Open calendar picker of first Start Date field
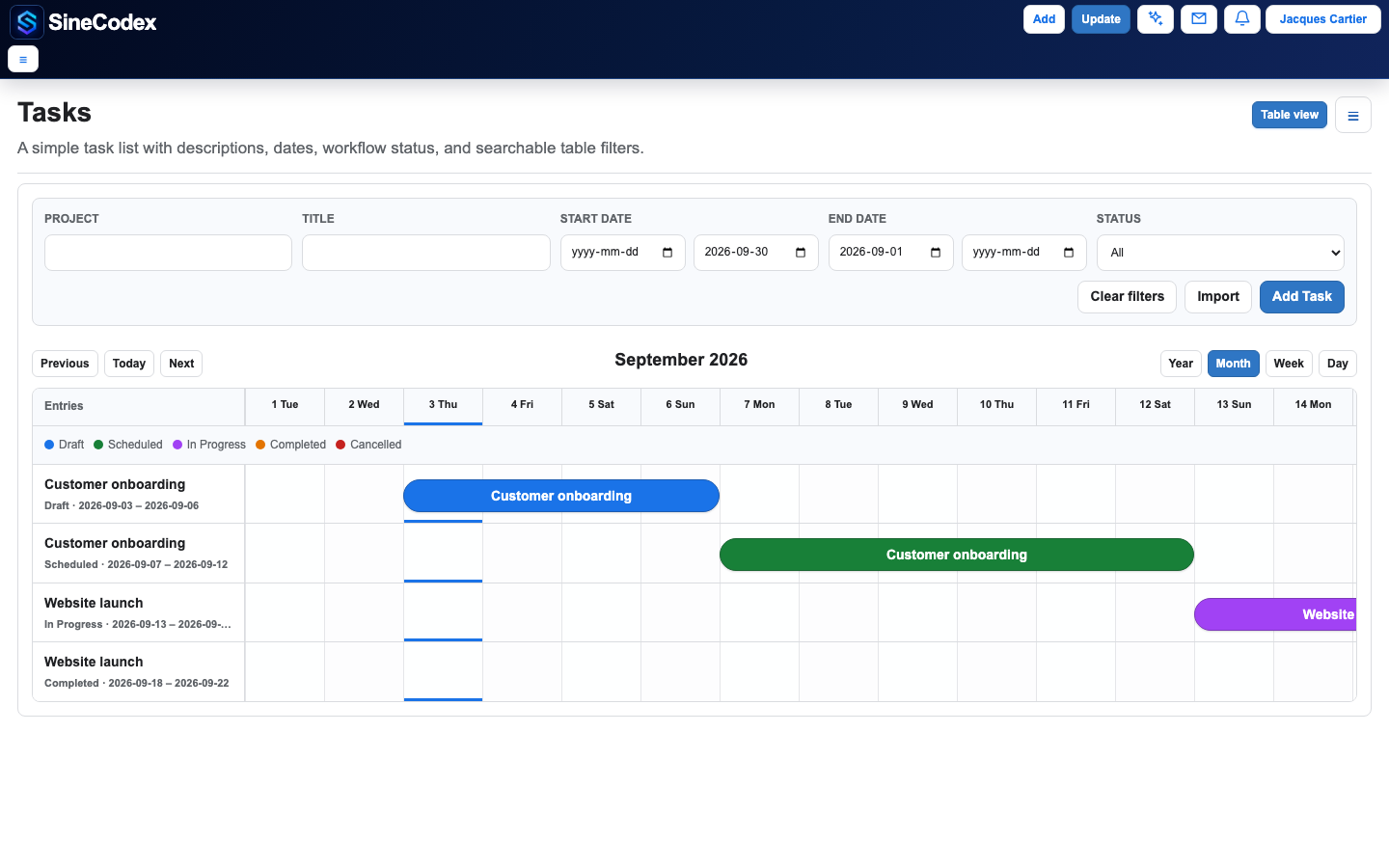The image size is (1389, 868). tap(667, 253)
